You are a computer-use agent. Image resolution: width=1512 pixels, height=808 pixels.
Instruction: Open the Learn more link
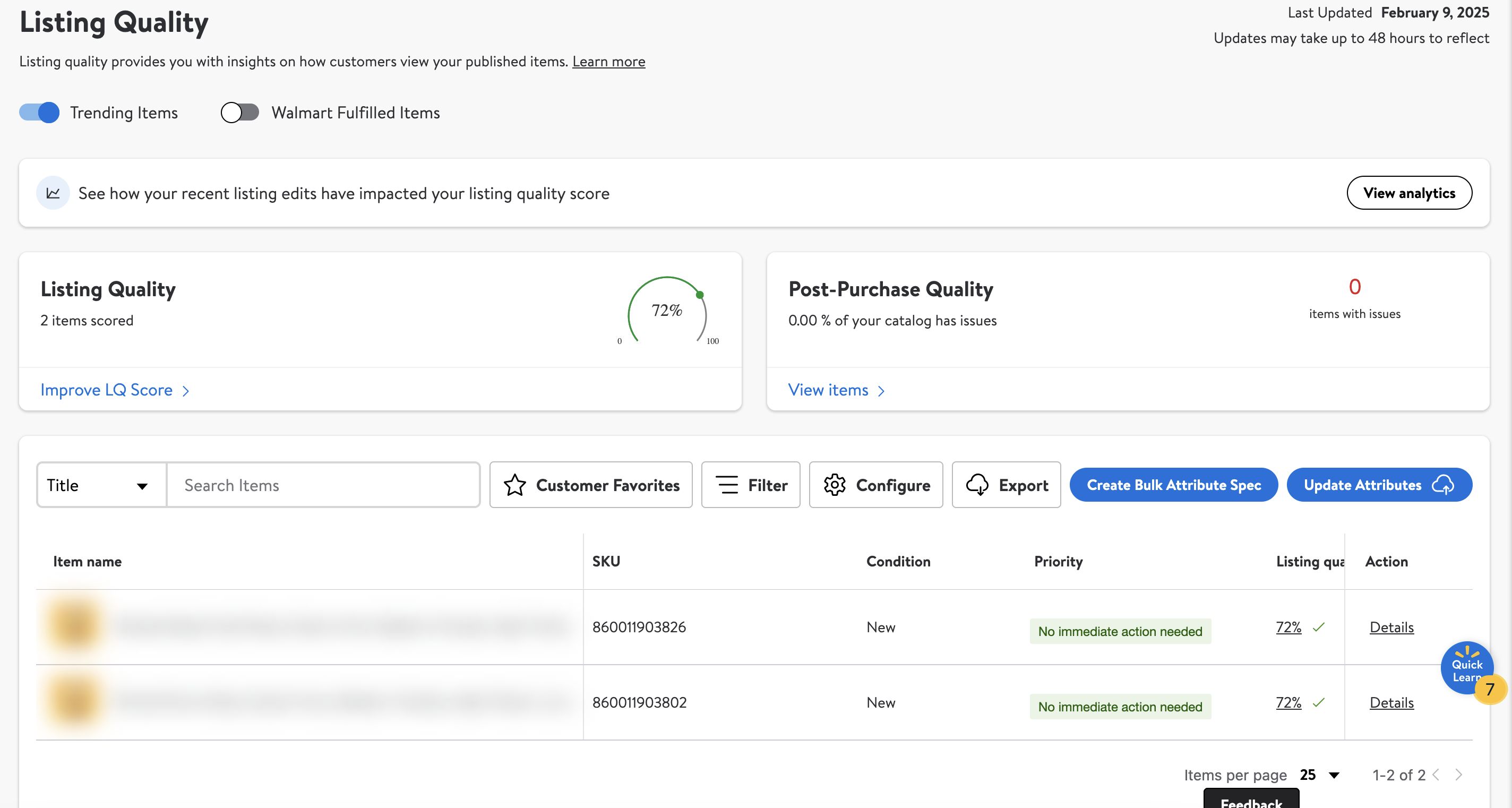(x=608, y=62)
